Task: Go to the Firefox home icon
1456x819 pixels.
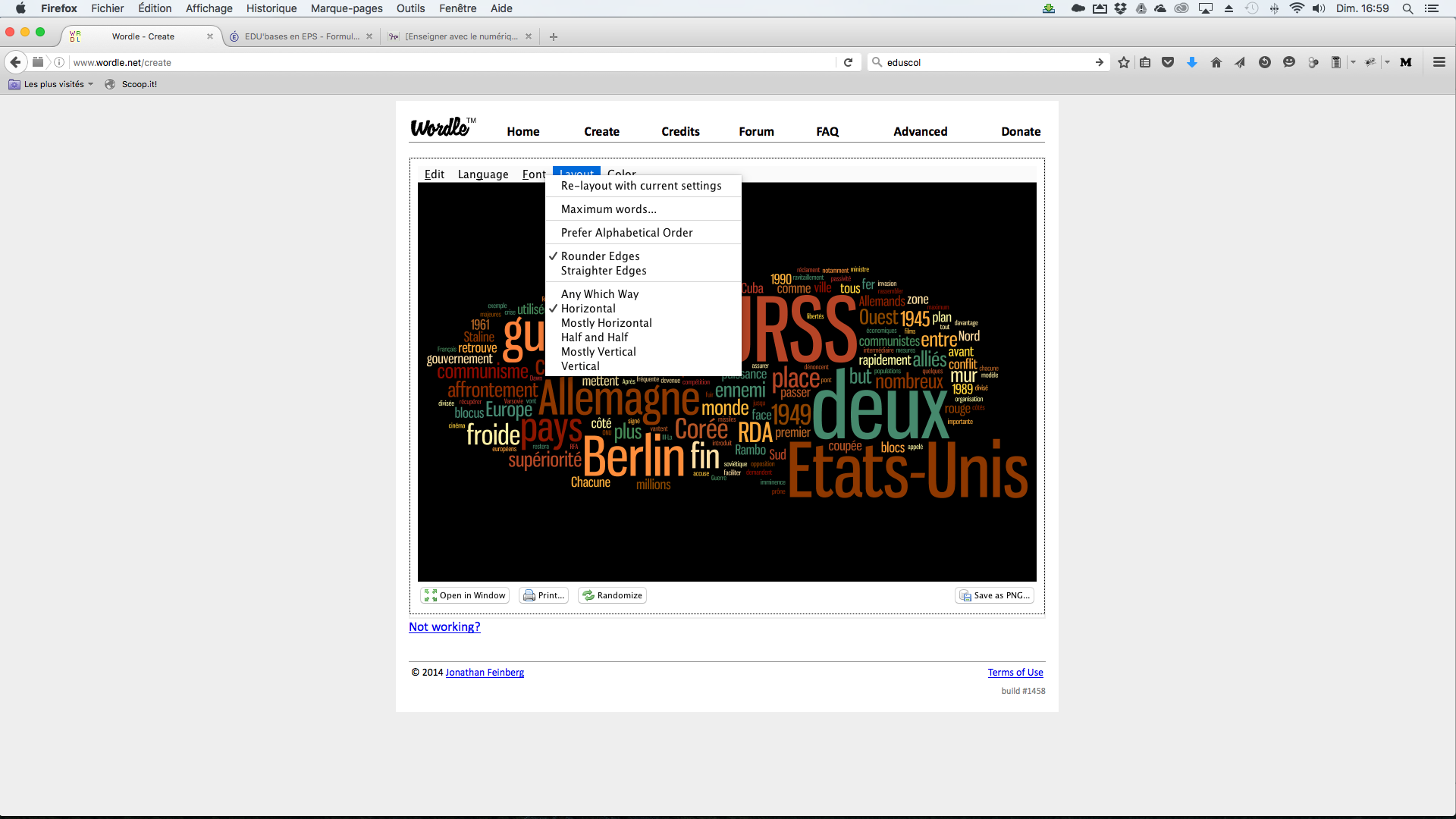Action: [1216, 62]
